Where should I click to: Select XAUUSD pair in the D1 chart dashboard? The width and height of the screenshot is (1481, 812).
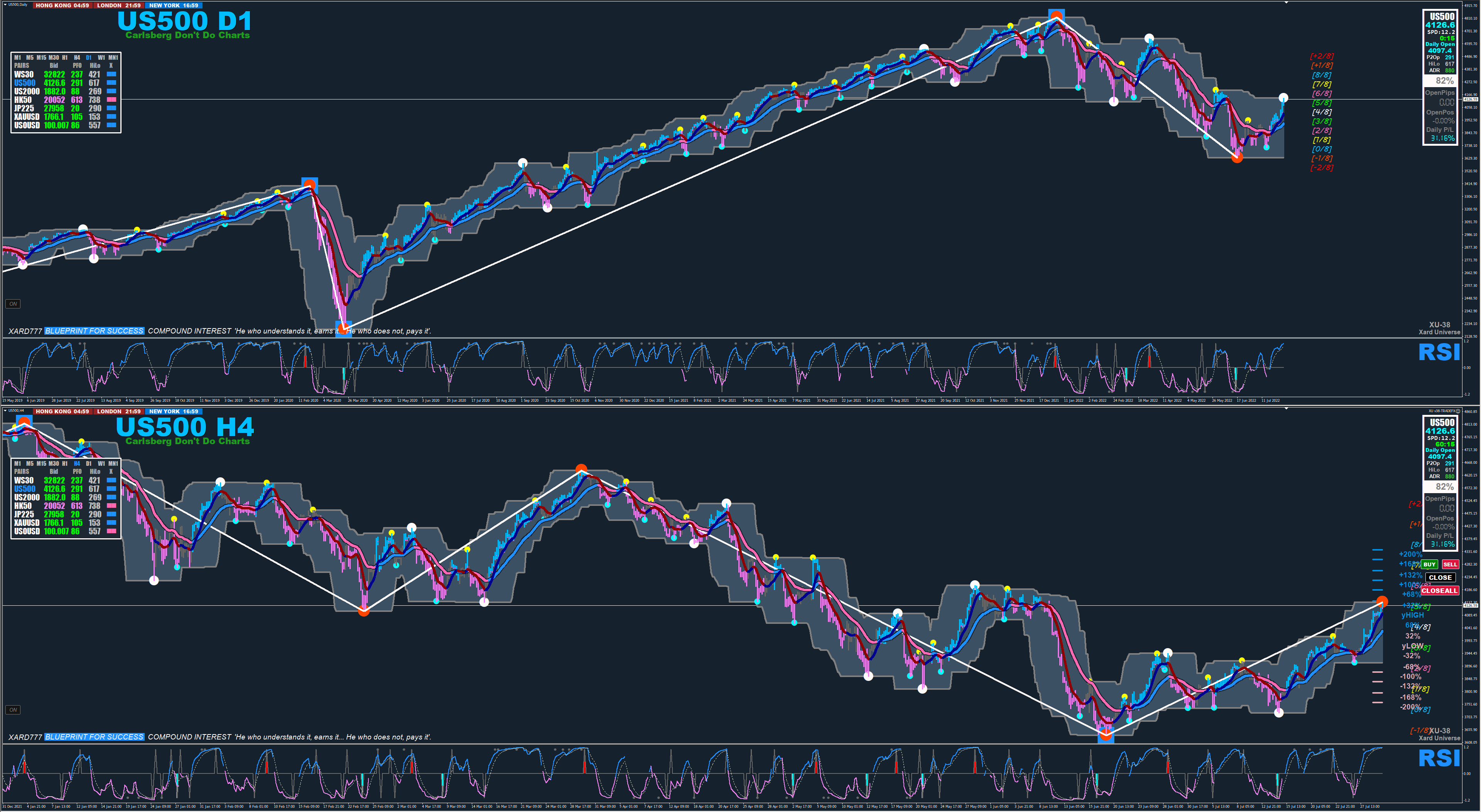click(x=27, y=117)
